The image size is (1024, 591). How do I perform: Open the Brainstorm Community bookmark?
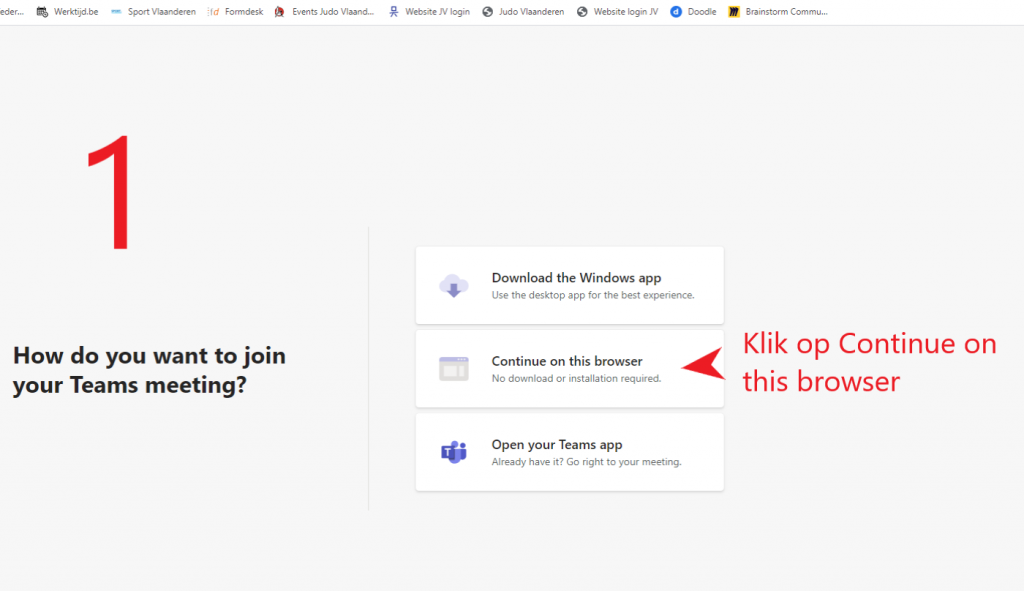pos(778,12)
